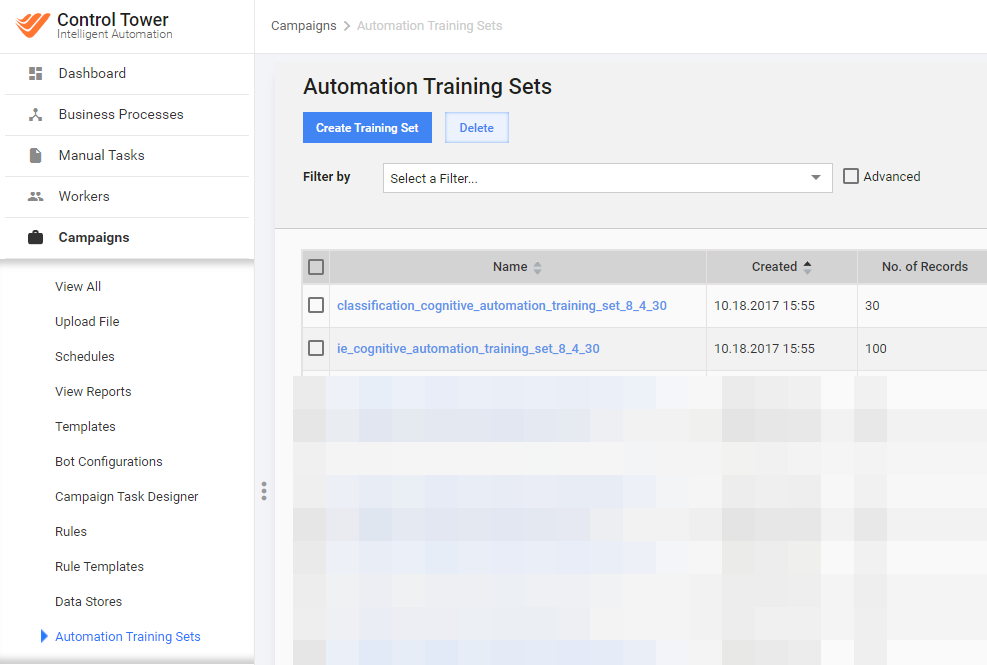Click Create Training Set button

[367, 128]
